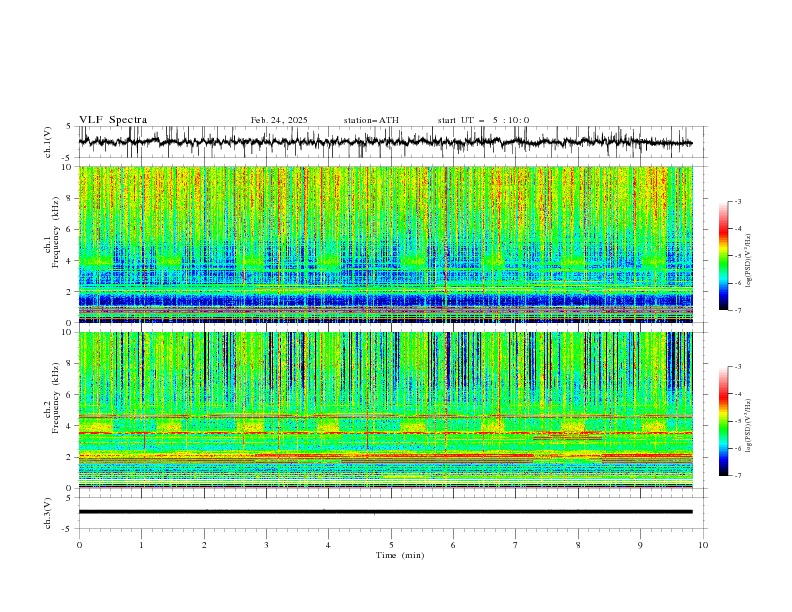The width and height of the screenshot is (792, 612).
Task: Click the "6" tick on the time axis
Action: [453, 545]
